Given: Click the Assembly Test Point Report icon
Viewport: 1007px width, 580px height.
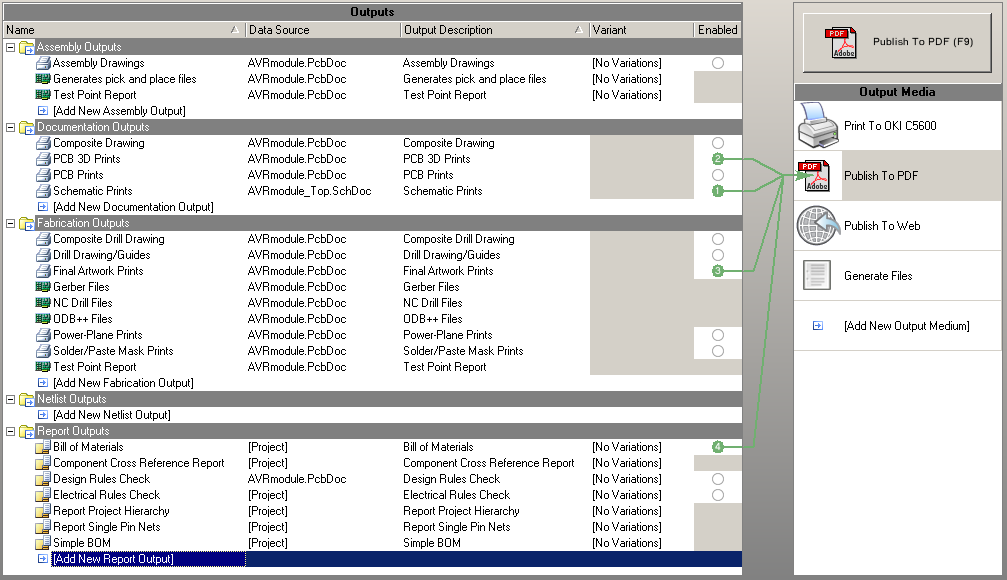Looking at the screenshot, I should tap(43, 95).
